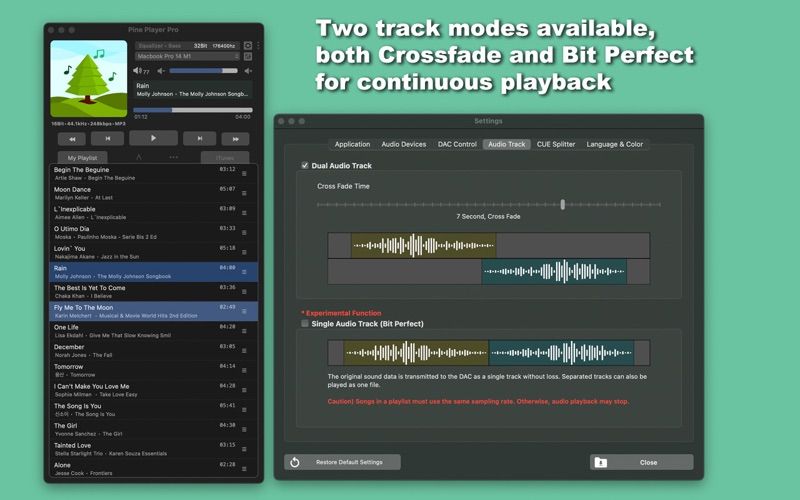Open the CUE Splitter tab
Viewport: 800px width, 500px height.
point(556,144)
